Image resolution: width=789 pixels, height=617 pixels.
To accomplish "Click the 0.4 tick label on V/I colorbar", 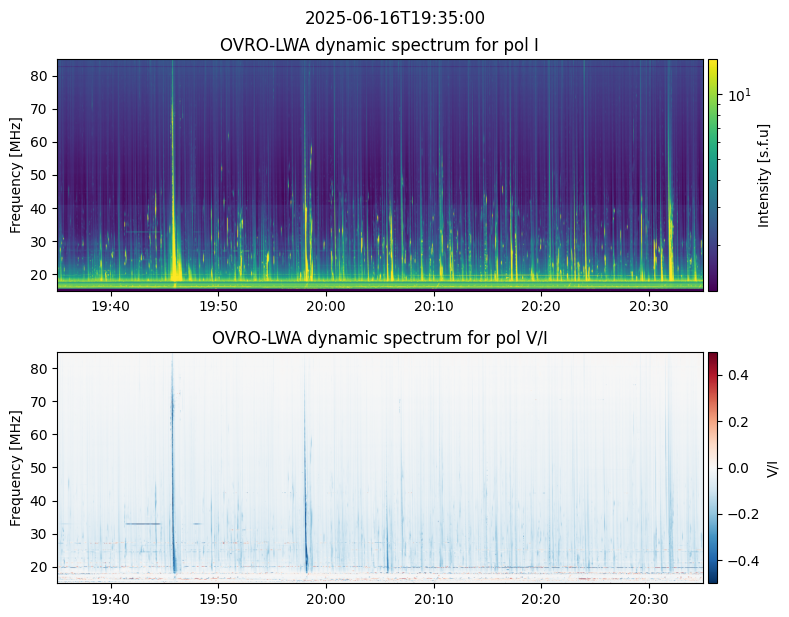I will point(736,374).
